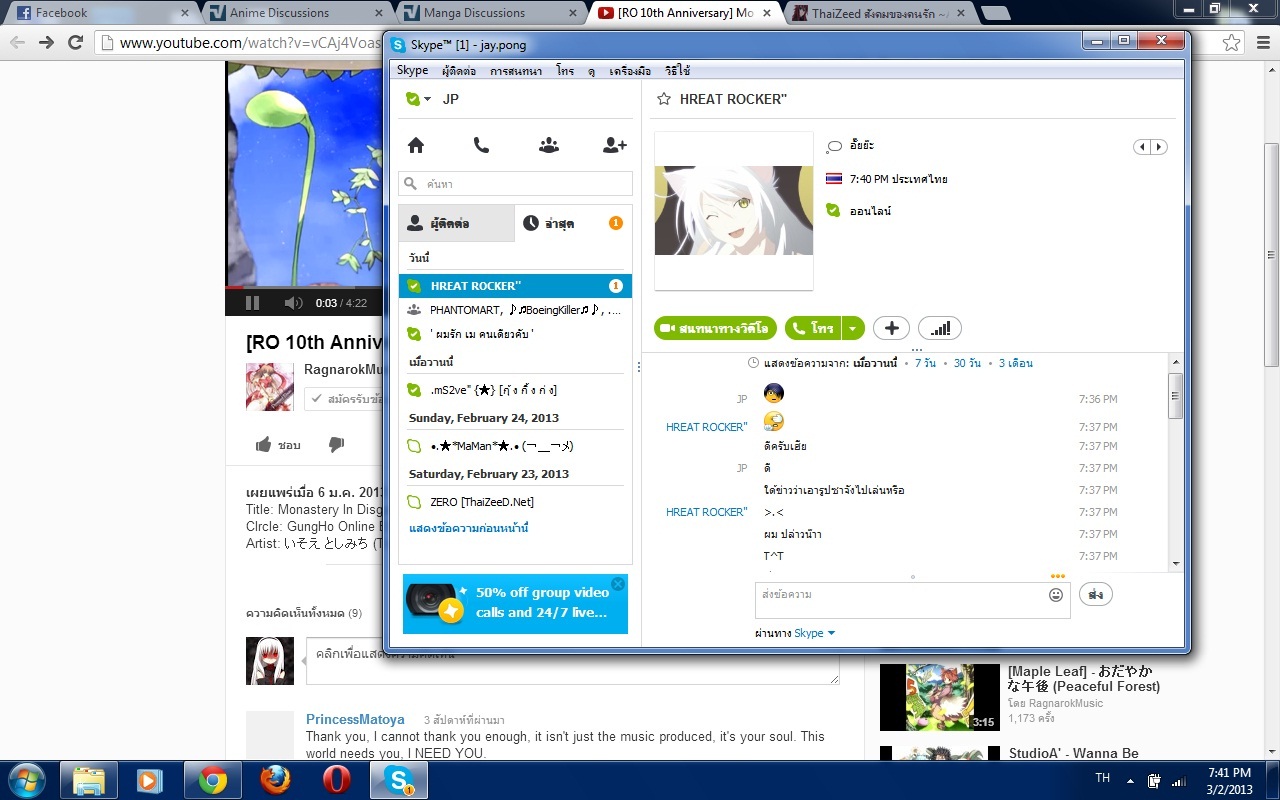Start video call with สนทนาทางวิดีโอ button
This screenshot has height=800, width=1280.
(x=715, y=328)
